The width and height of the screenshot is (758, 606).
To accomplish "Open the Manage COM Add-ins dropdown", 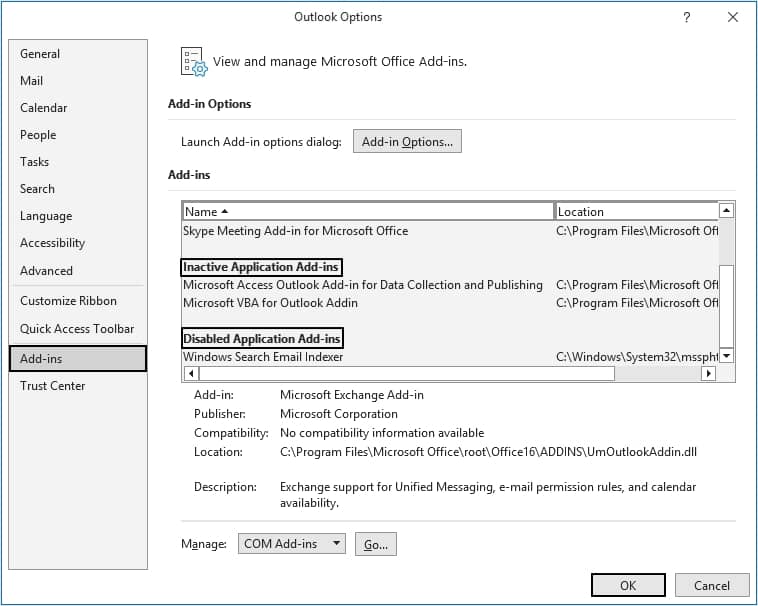I will point(292,544).
